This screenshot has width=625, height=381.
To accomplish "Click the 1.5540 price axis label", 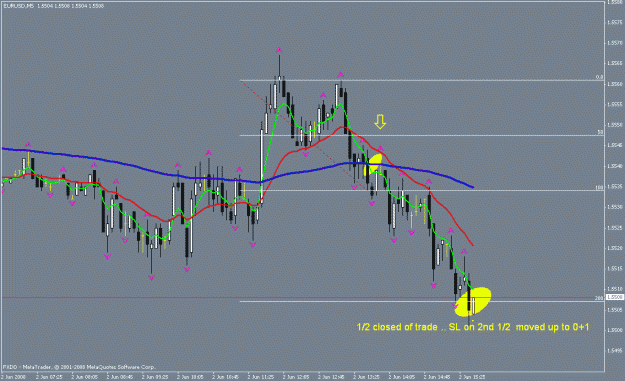I will pos(615,166).
